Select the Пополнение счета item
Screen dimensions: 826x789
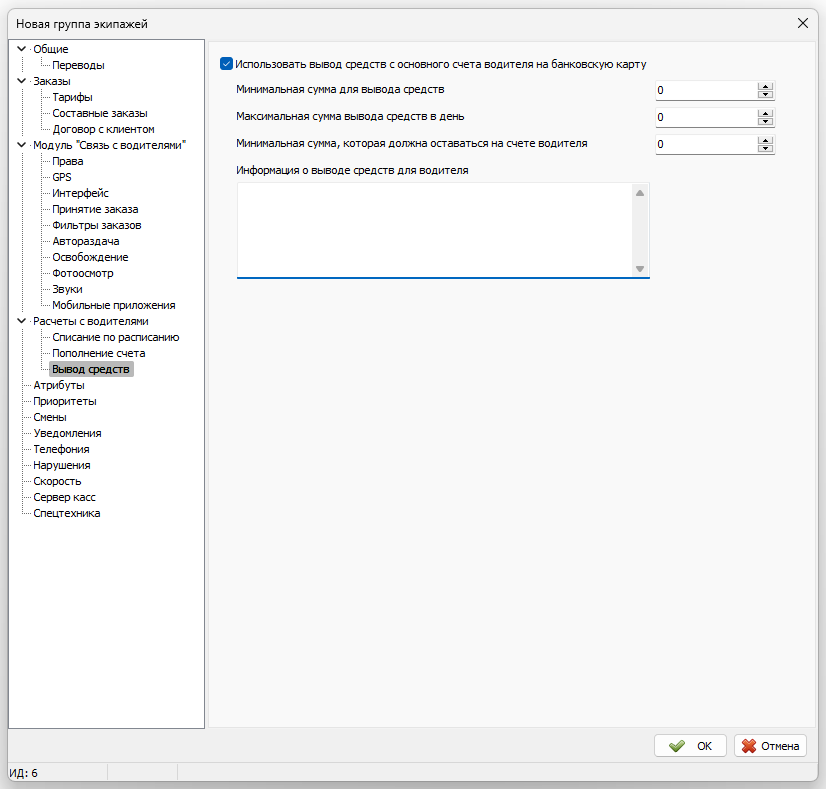pyautogui.click(x=99, y=353)
